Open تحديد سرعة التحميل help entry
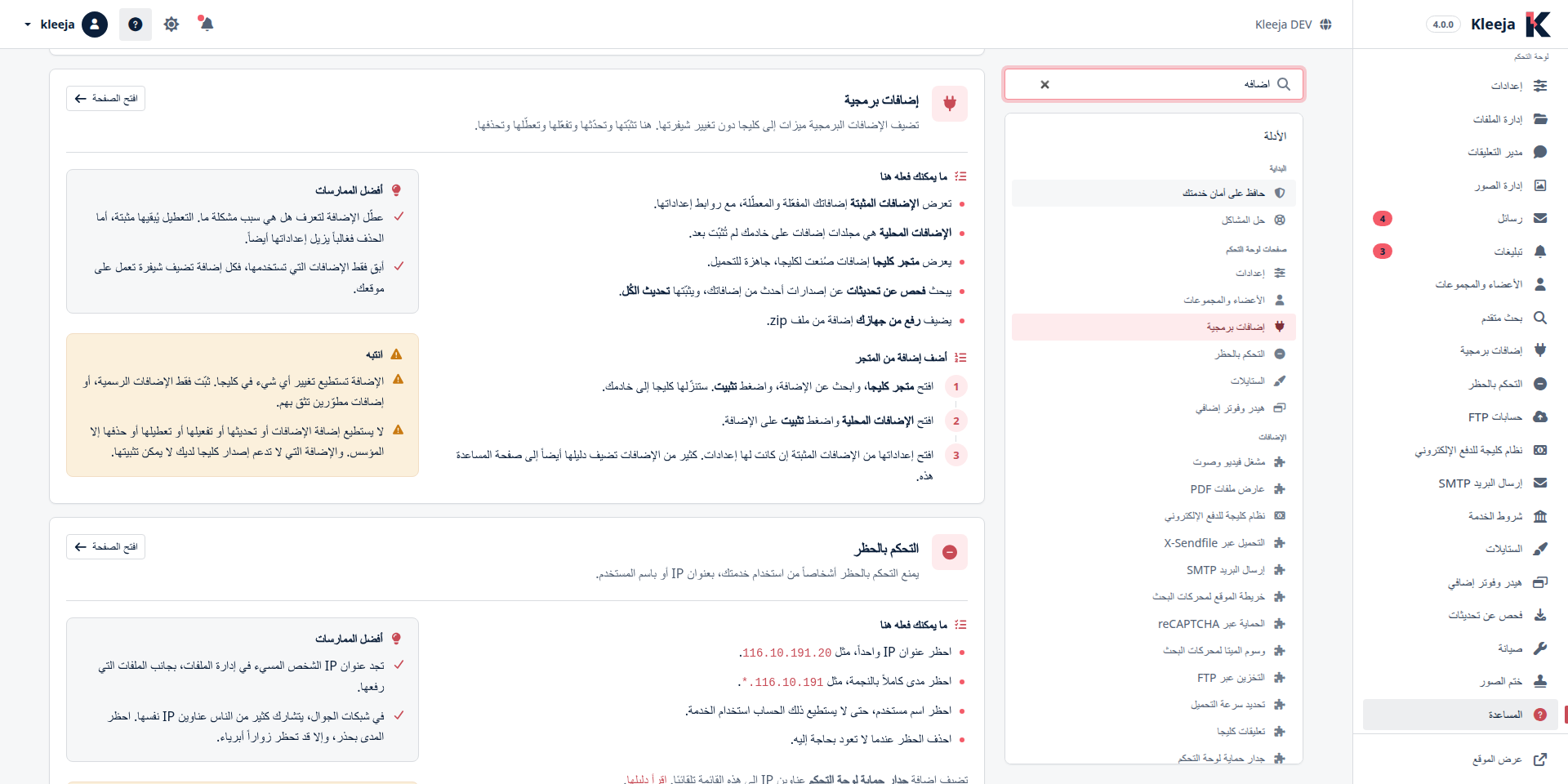1568x784 pixels. point(1153,704)
